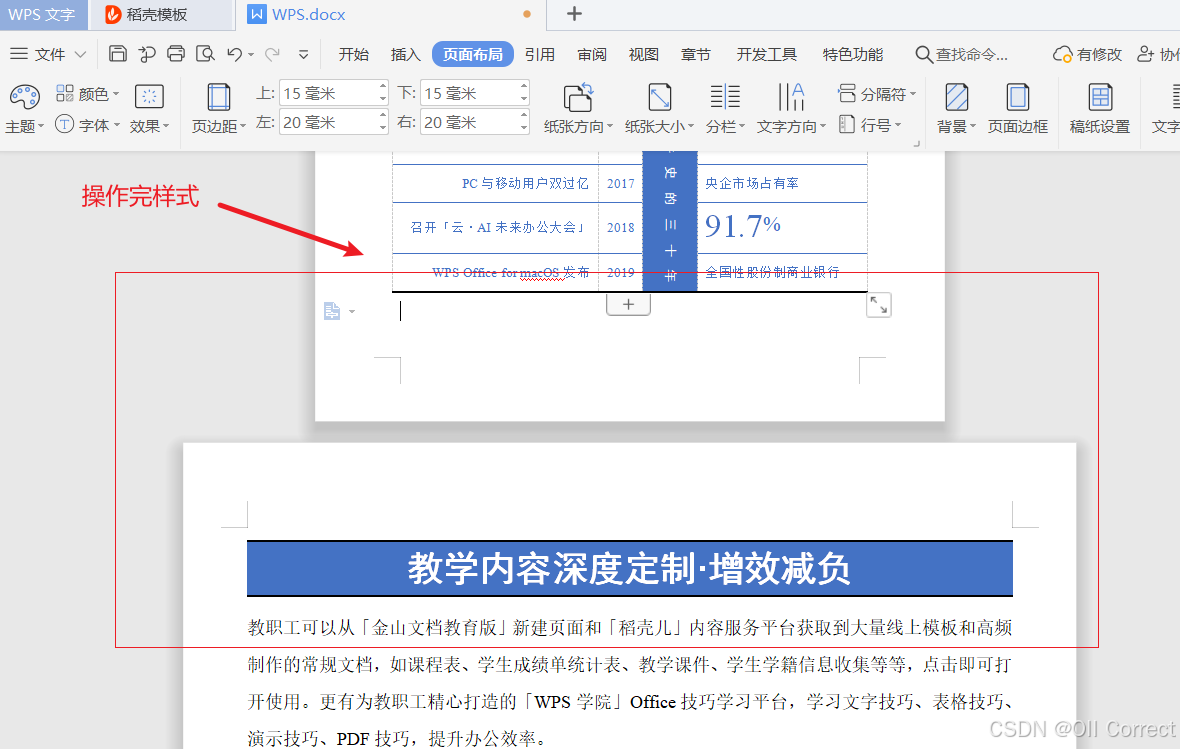Select the 页面布局 tab

click(473, 54)
